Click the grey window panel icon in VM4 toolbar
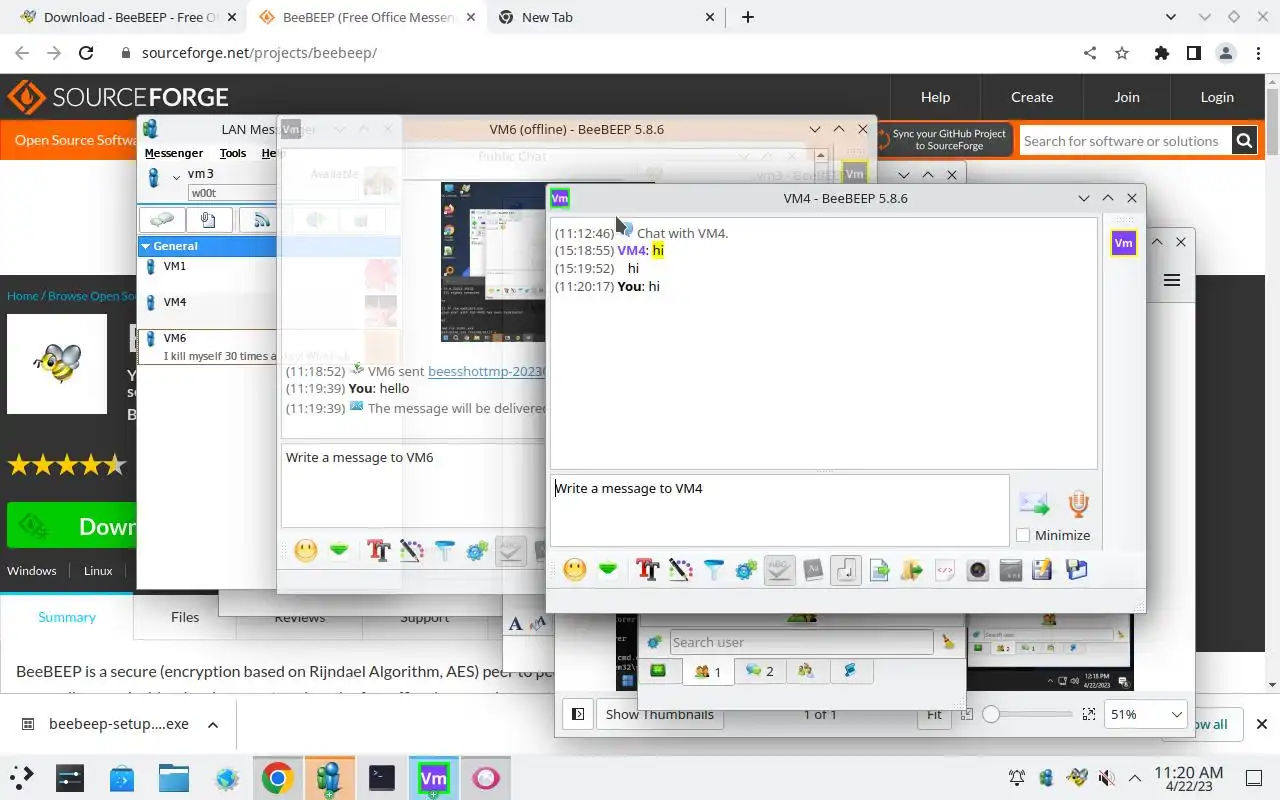The height and width of the screenshot is (800, 1280). (x=1010, y=570)
